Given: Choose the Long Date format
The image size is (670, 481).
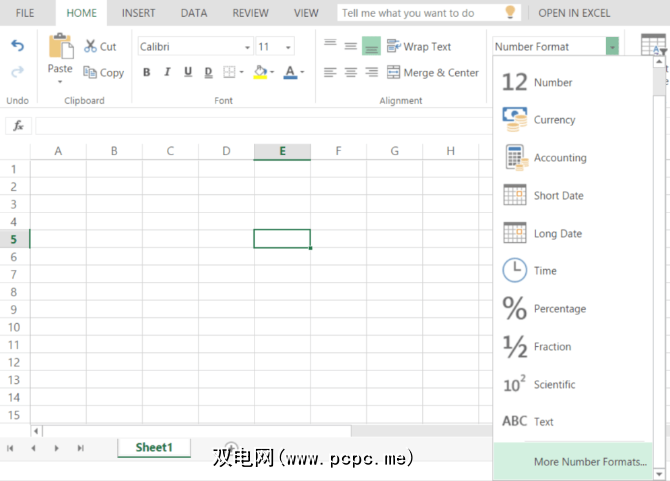Looking at the screenshot, I should (573, 233).
